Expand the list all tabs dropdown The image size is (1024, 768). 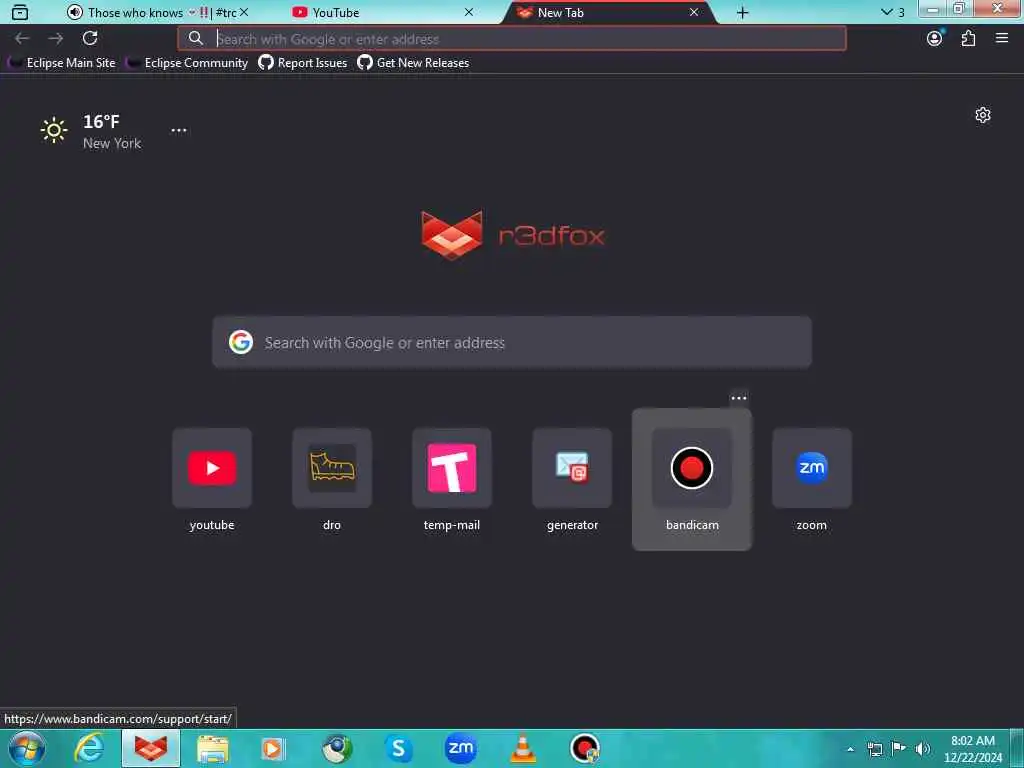tap(892, 12)
